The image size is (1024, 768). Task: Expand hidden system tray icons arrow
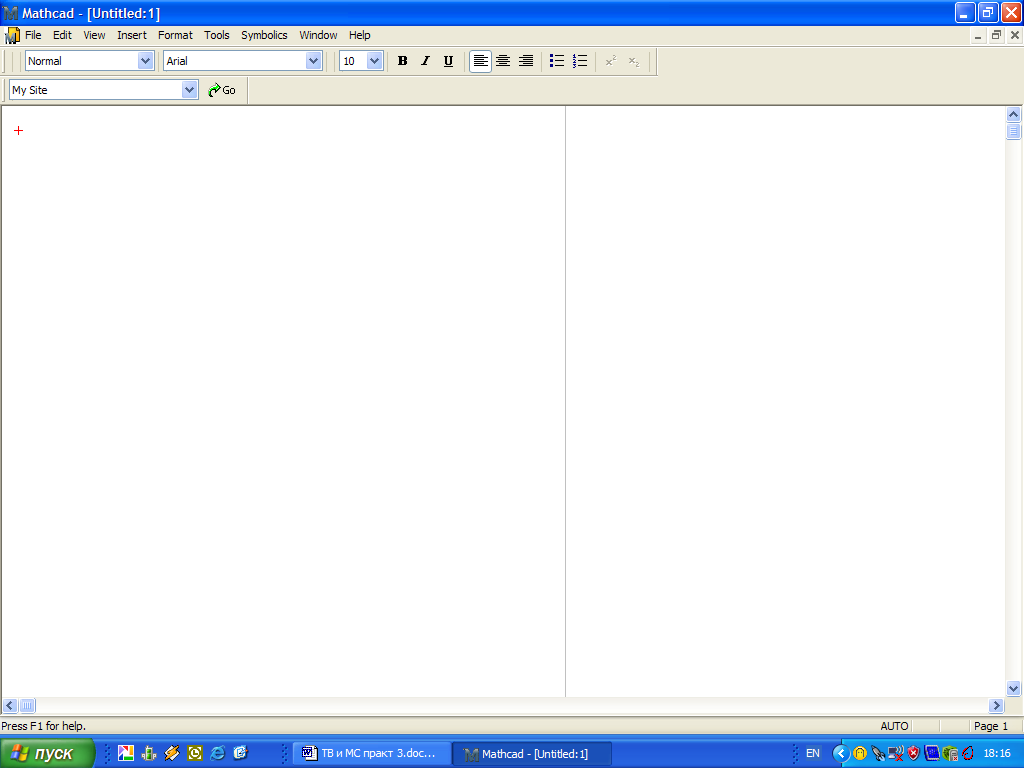coord(840,754)
